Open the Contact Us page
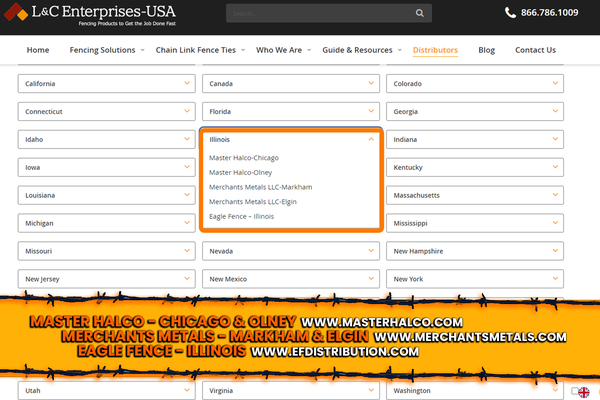 pyautogui.click(x=535, y=50)
